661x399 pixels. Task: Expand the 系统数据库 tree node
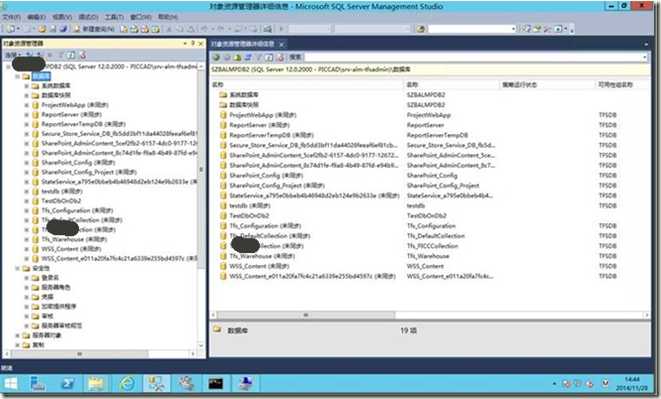point(26,86)
